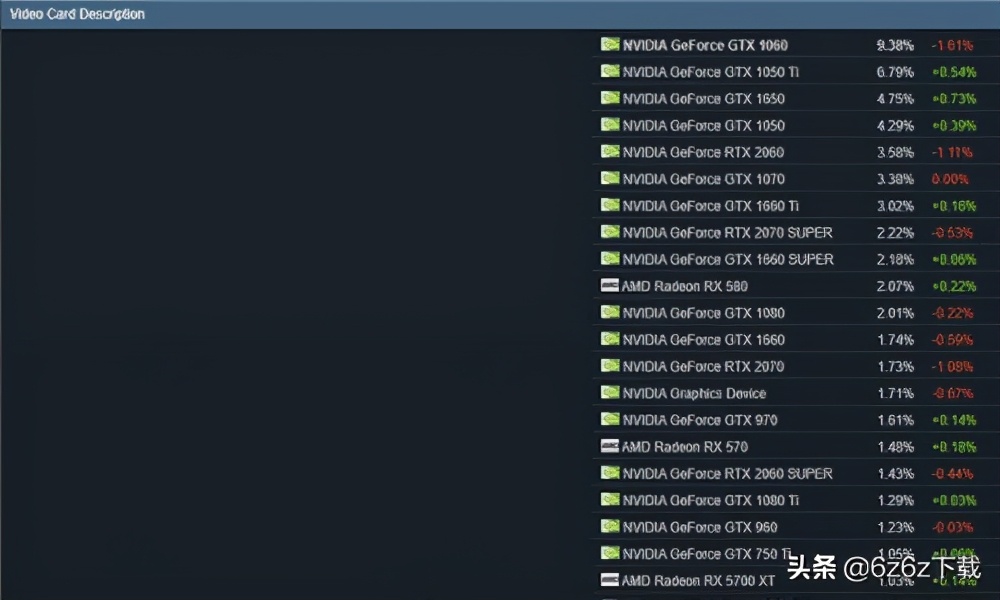The height and width of the screenshot is (600, 1000).
Task: Choose the NVIDIA GeForce GTX 1080 Ti row
Action: point(710,500)
